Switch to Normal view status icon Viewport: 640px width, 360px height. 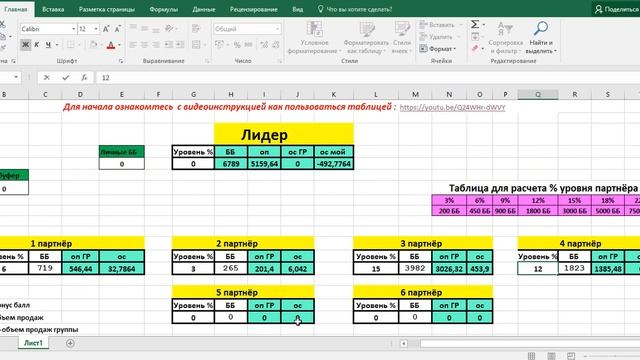(x=531, y=356)
